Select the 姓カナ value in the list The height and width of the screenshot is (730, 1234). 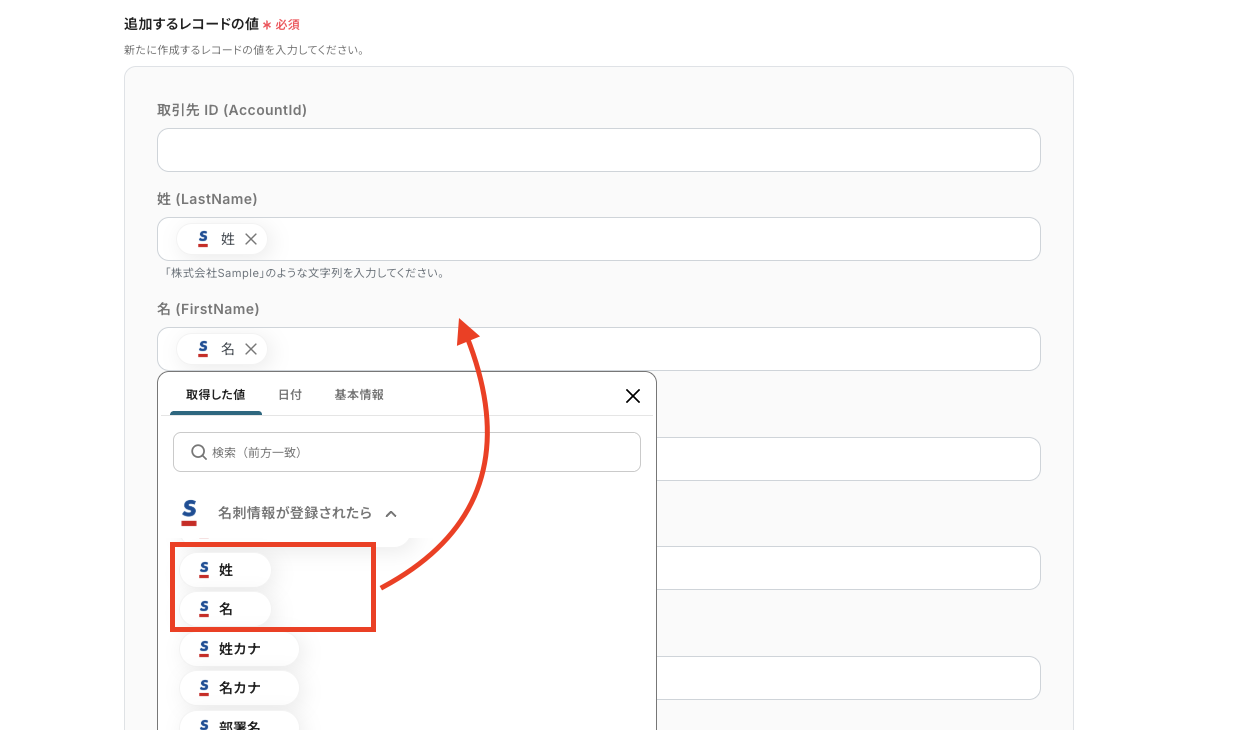point(240,649)
